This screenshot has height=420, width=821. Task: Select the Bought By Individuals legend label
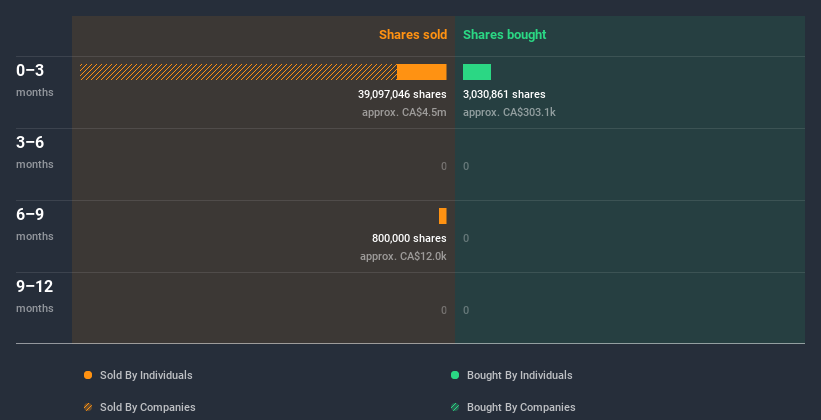coord(519,375)
